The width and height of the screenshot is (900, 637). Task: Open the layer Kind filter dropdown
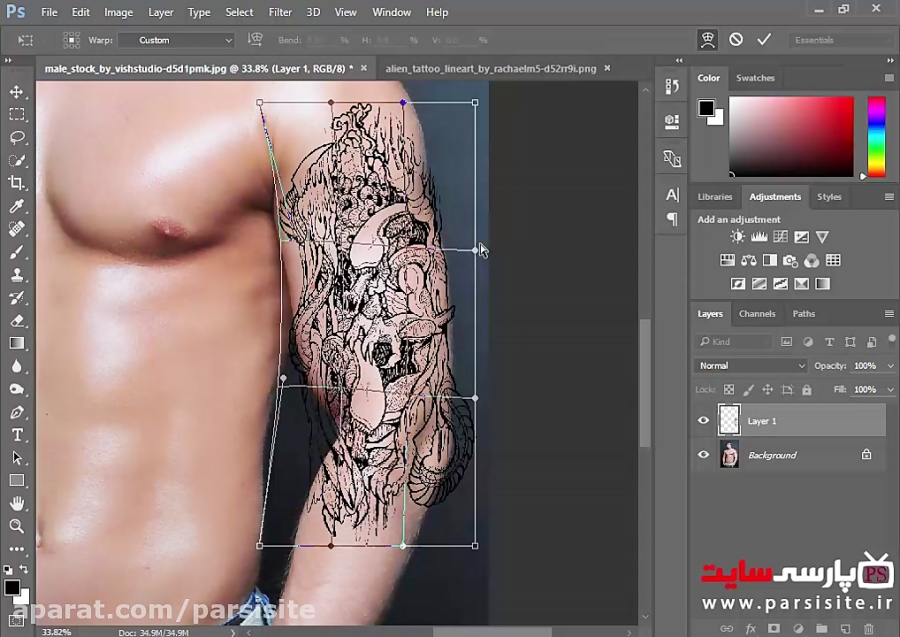click(x=734, y=341)
